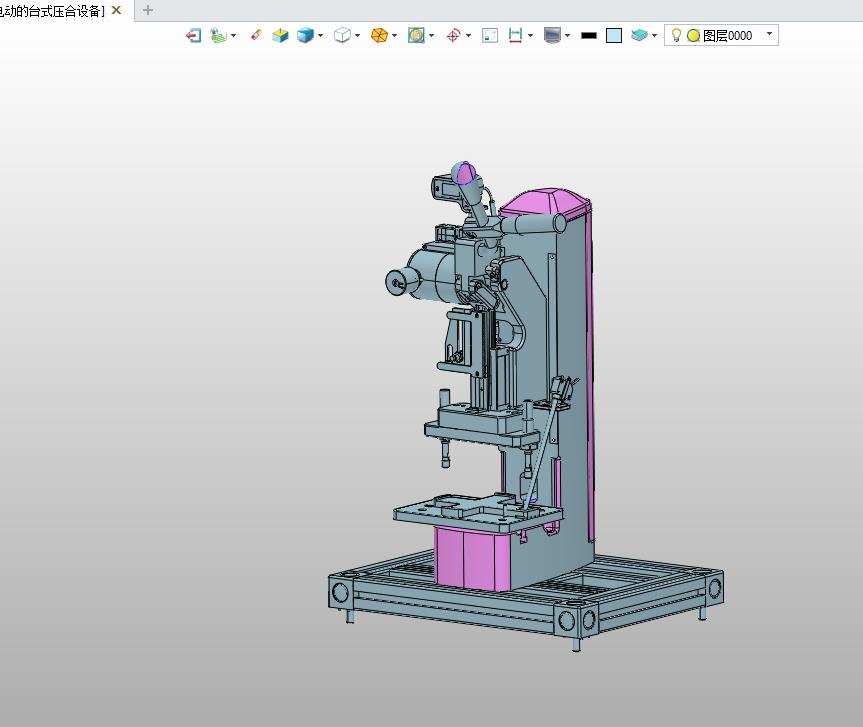Select the shaded blue cube display
Viewport: 863px width, 727px height.
[x=305, y=36]
